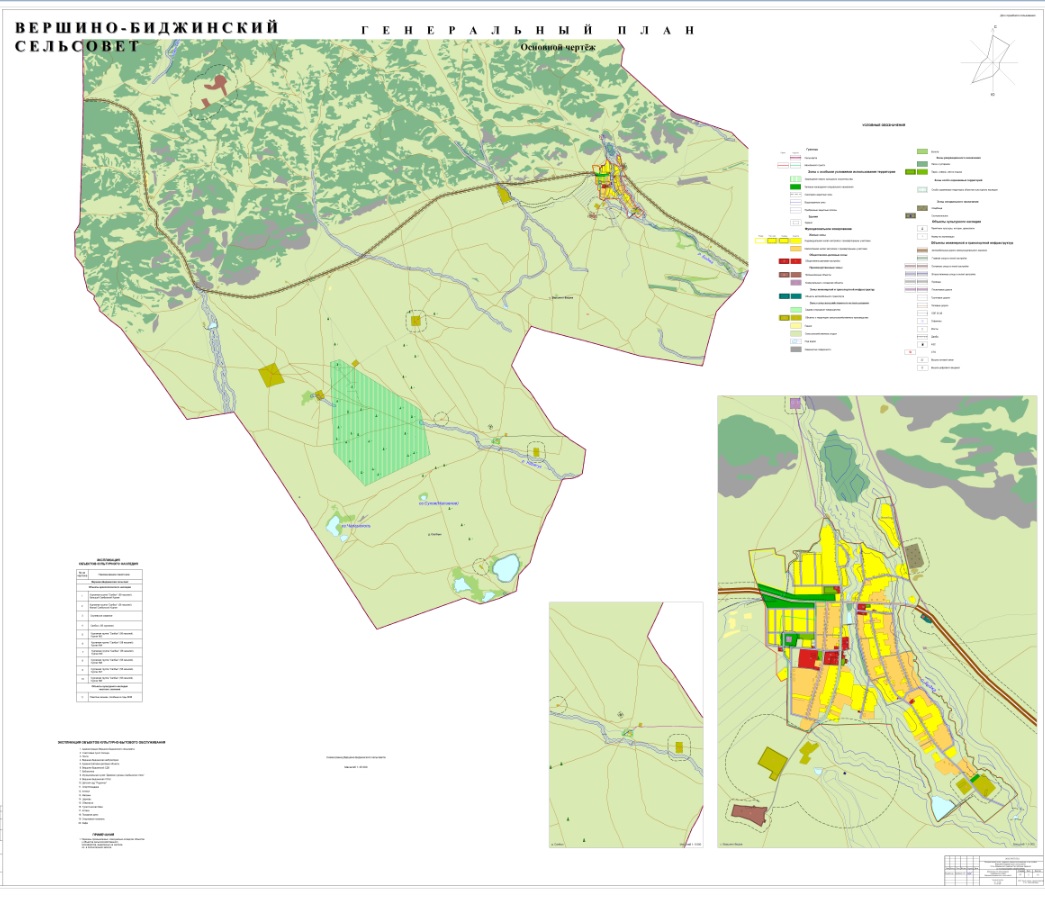Click the purple square atop village inset
This screenshot has height=917, width=1045.
tap(796, 403)
